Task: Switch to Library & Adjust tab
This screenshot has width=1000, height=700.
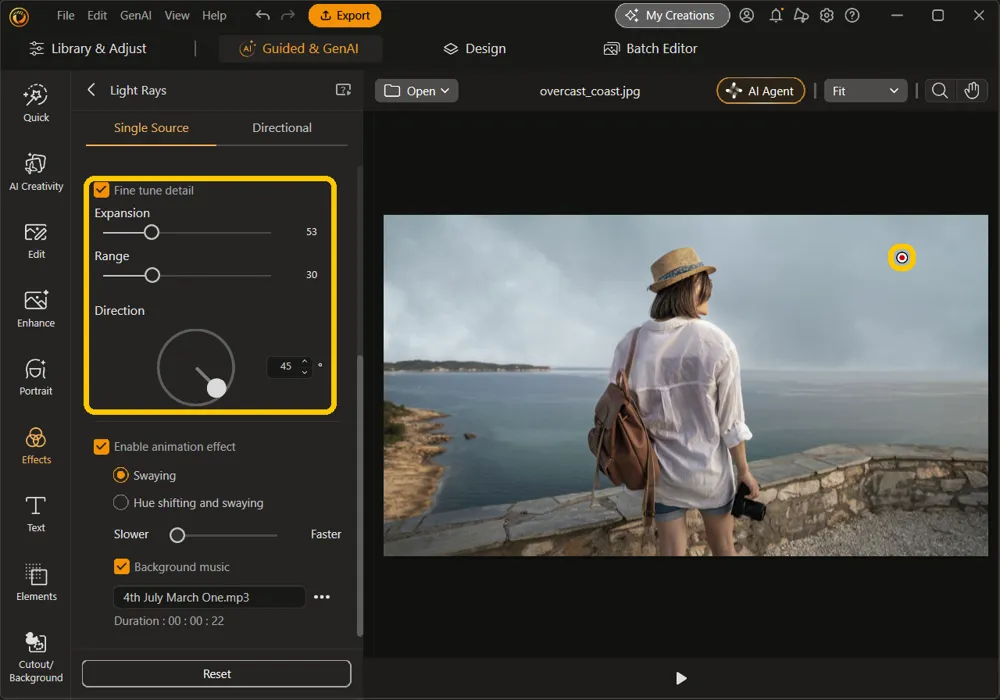Action: (x=88, y=48)
